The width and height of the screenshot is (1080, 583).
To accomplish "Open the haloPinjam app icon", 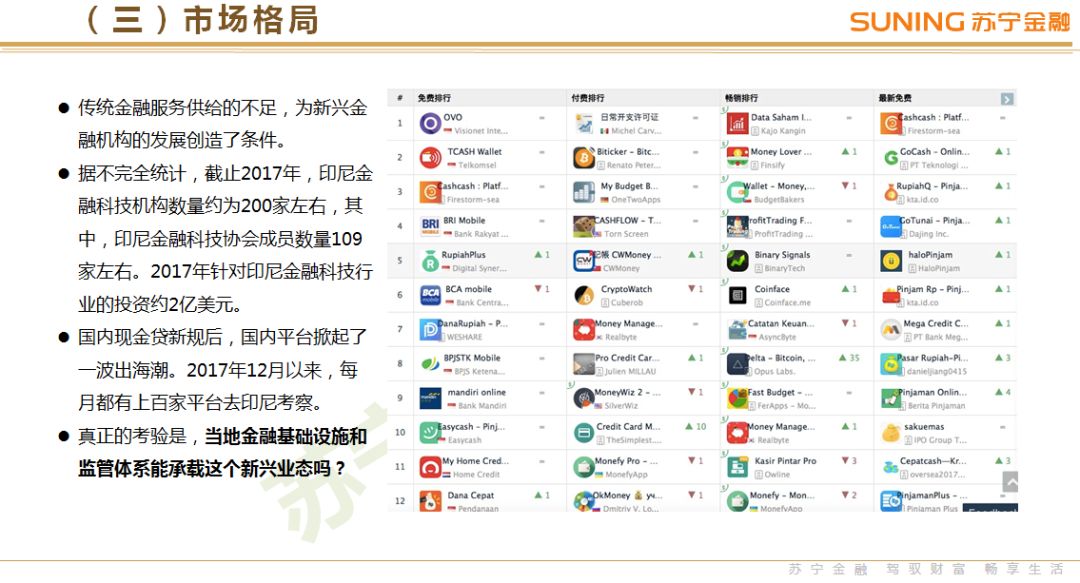I will click(891, 261).
